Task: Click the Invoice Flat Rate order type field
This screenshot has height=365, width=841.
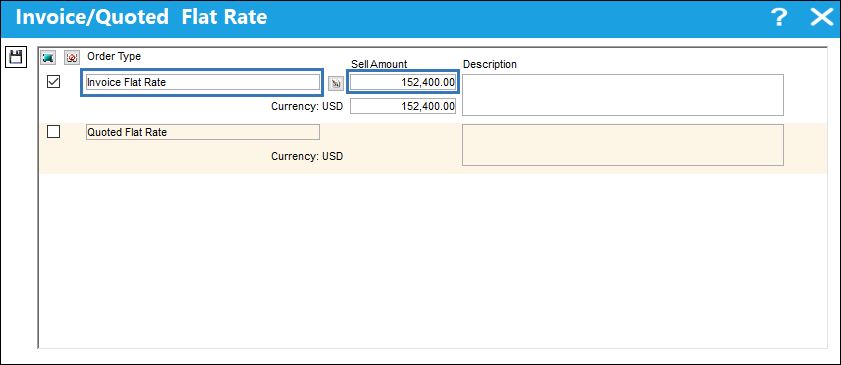Action: (x=202, y=82)
